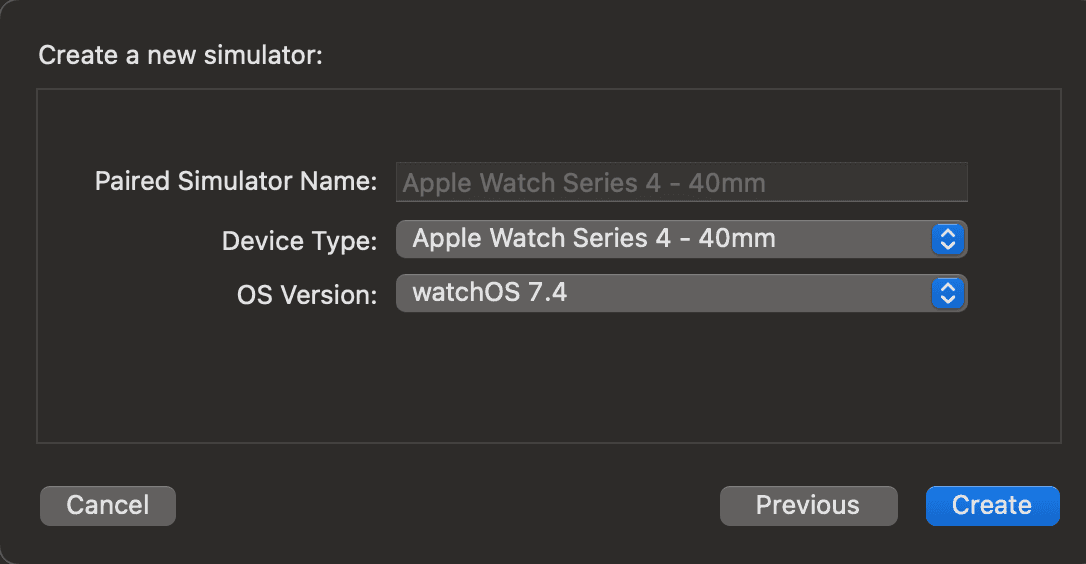Cancel the new simulator dialog

[x=108, y=506]
